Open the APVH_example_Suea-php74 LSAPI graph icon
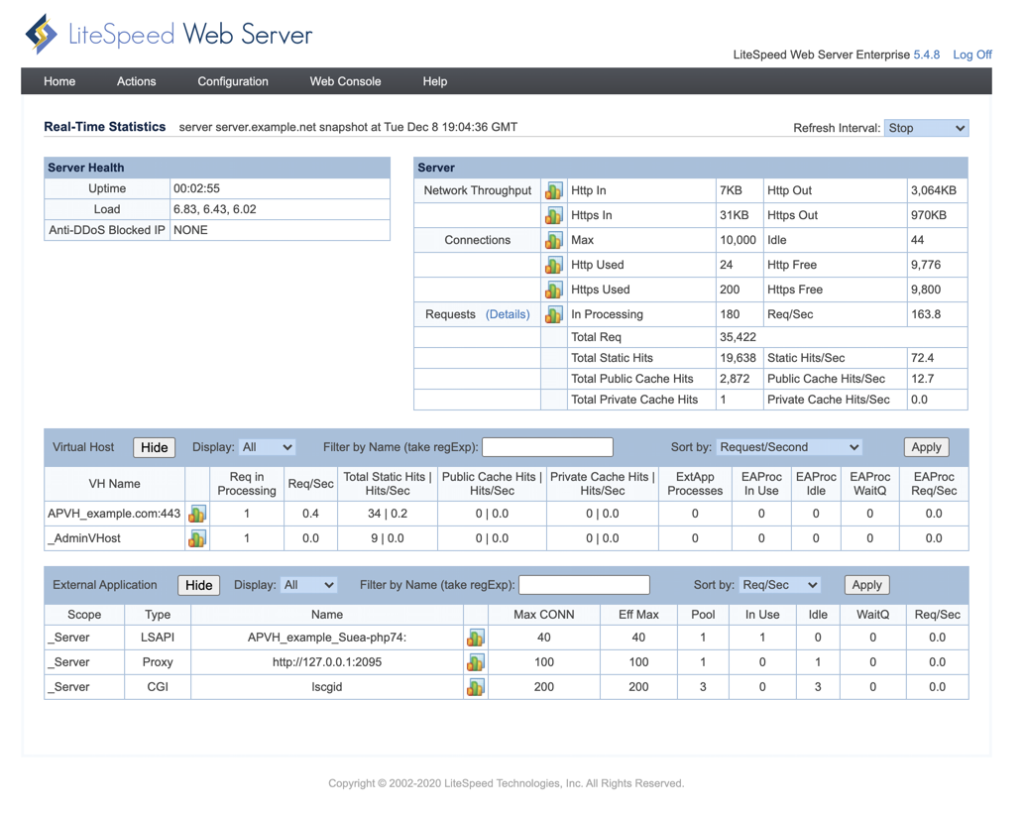The width and height of the screenshot is (1024, 817). point(475,637)
